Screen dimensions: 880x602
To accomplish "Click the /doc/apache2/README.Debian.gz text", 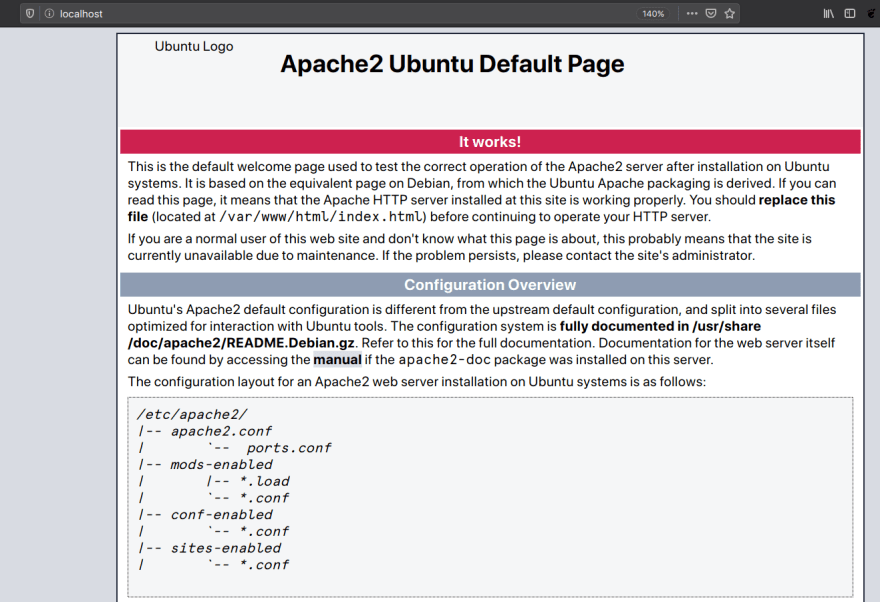I will pyautogui.click(x=241, y=343).
